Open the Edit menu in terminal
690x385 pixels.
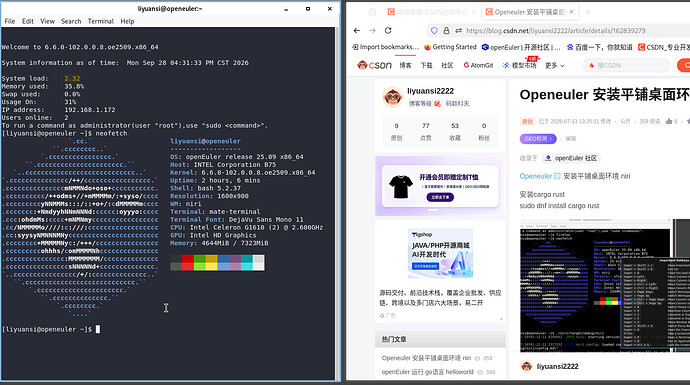pyautogui.click(x=28, y=21)
